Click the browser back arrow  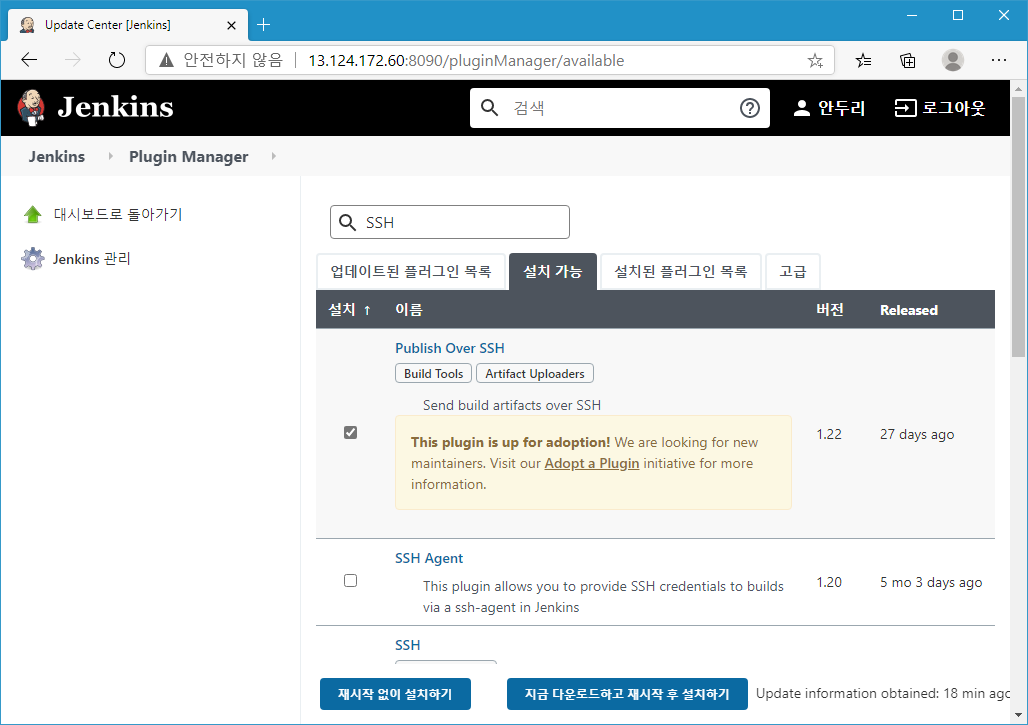pos(30,60)
